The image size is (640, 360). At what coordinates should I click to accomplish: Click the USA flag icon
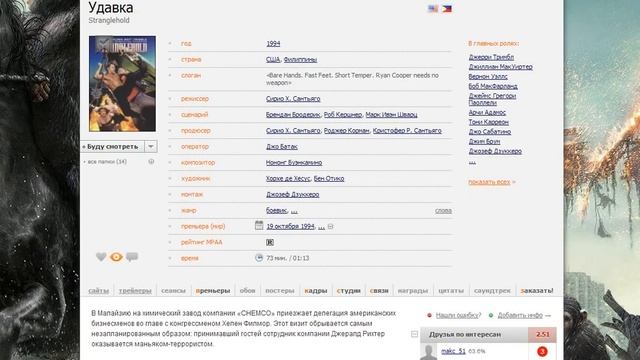(x=433, y=9)
